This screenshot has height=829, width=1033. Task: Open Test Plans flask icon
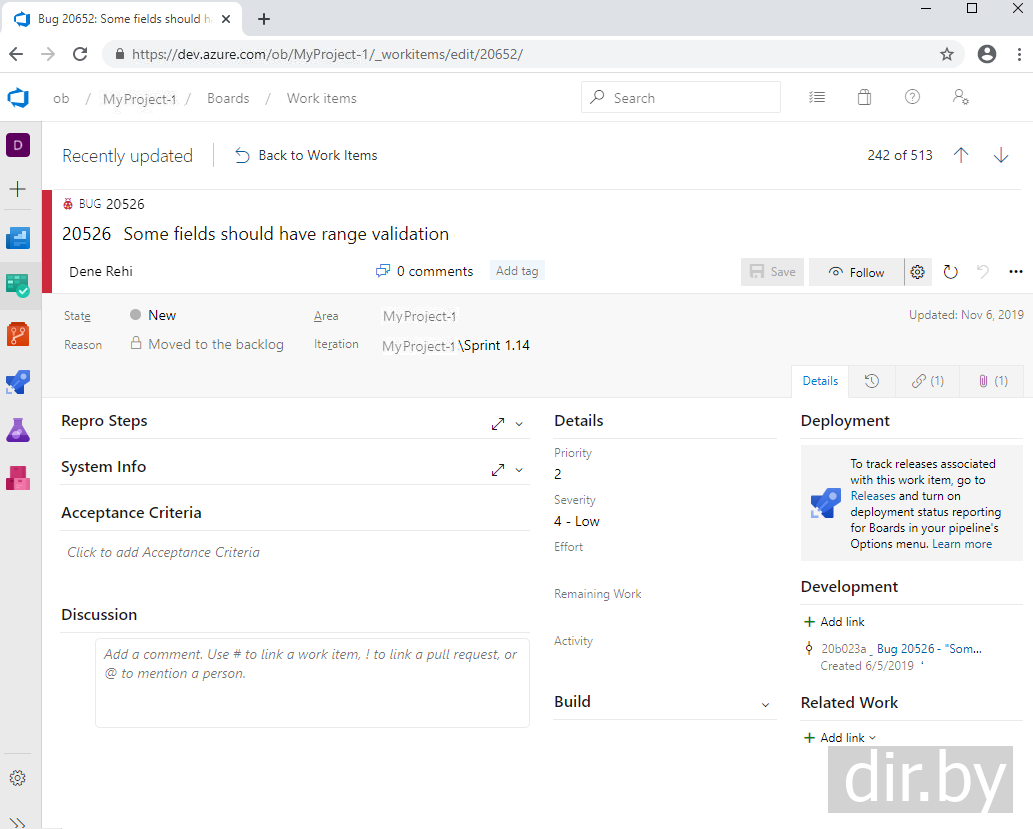(x=18, y=430)
